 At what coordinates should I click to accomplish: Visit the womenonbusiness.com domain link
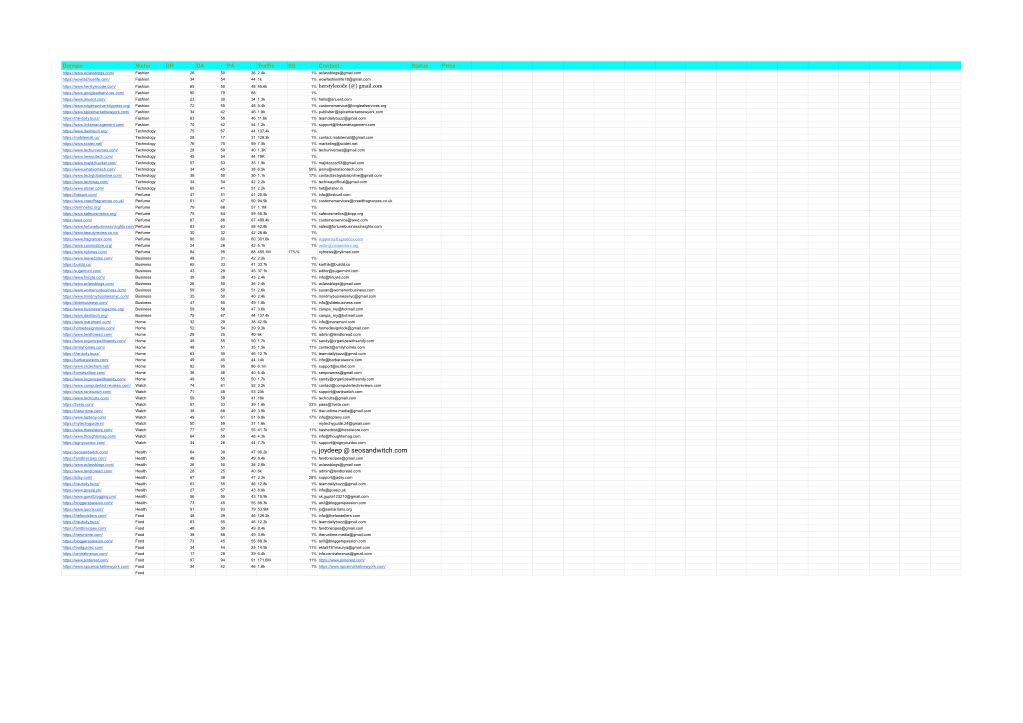pos(95,290)
